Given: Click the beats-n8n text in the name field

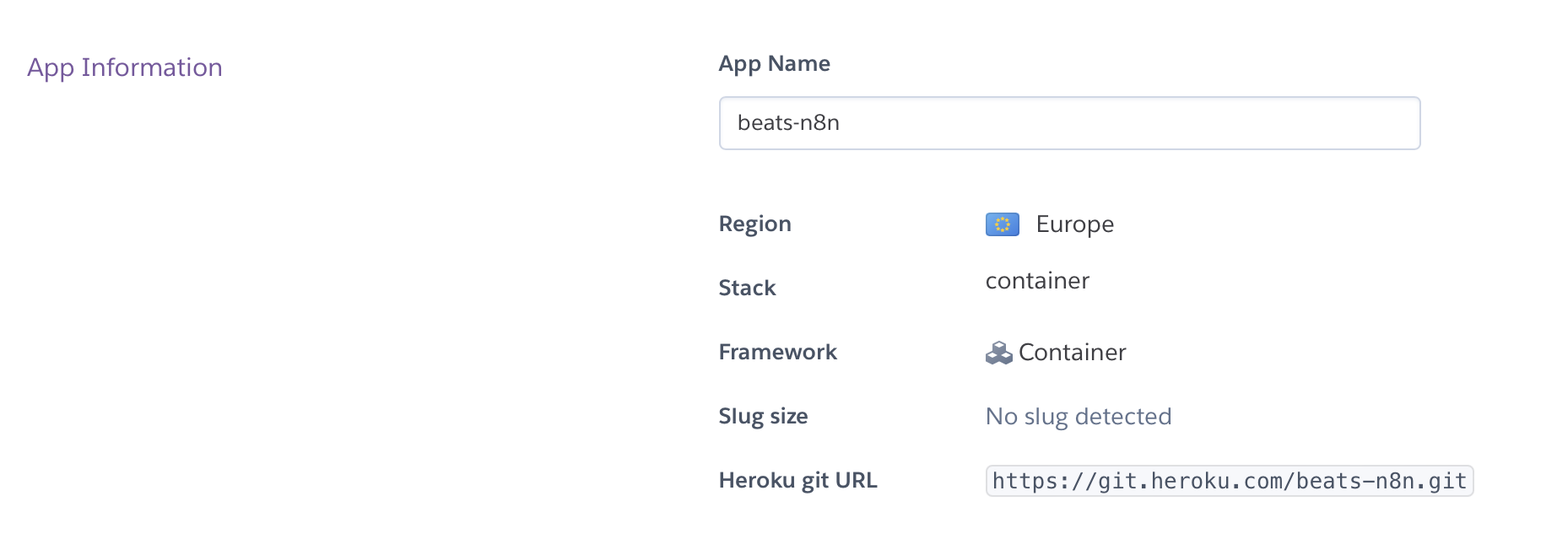Looking at the screenshot, I should 788,123.
